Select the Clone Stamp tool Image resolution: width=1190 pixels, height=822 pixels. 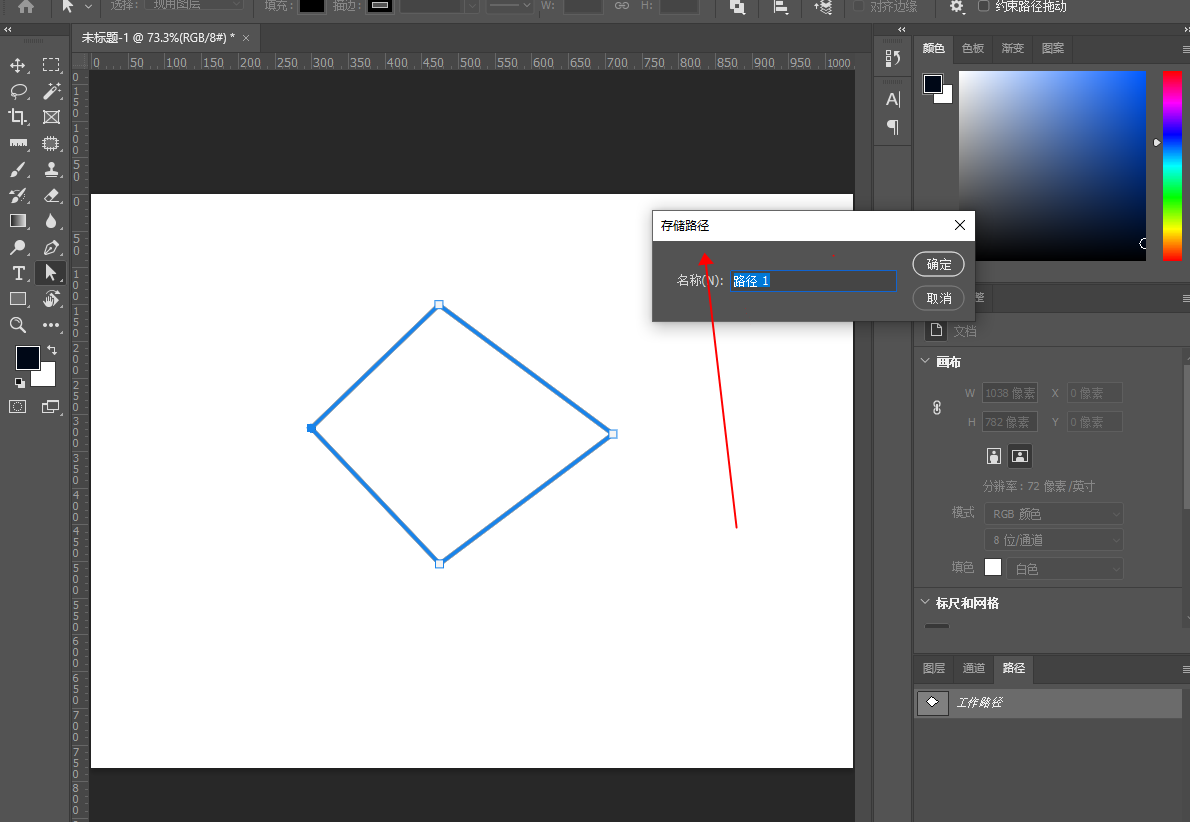click(x=52, y=169)
